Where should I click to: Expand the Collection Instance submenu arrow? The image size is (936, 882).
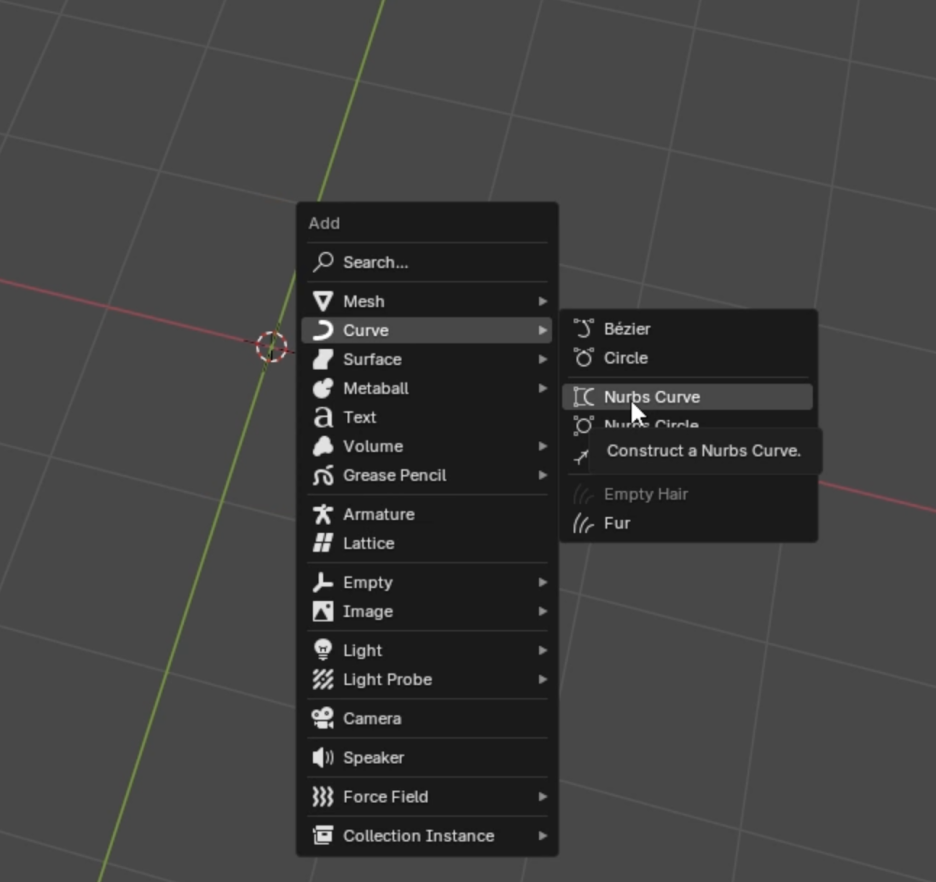coord(543,835)
